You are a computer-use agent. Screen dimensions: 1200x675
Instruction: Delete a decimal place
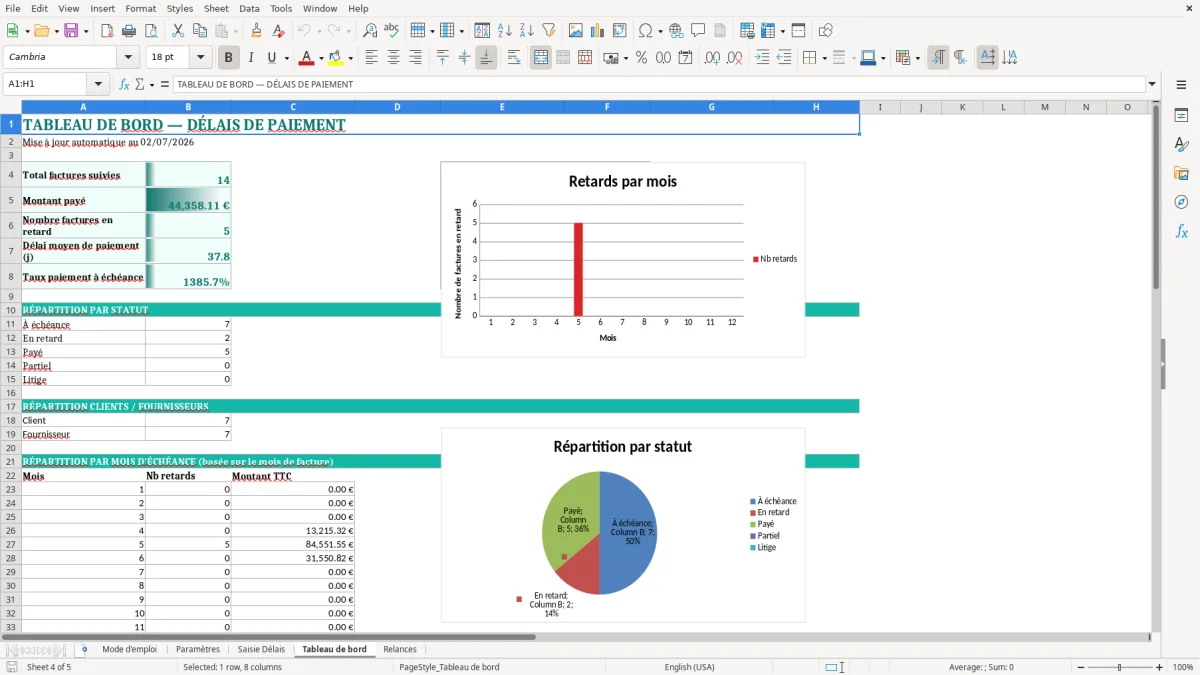pos(734,58)
